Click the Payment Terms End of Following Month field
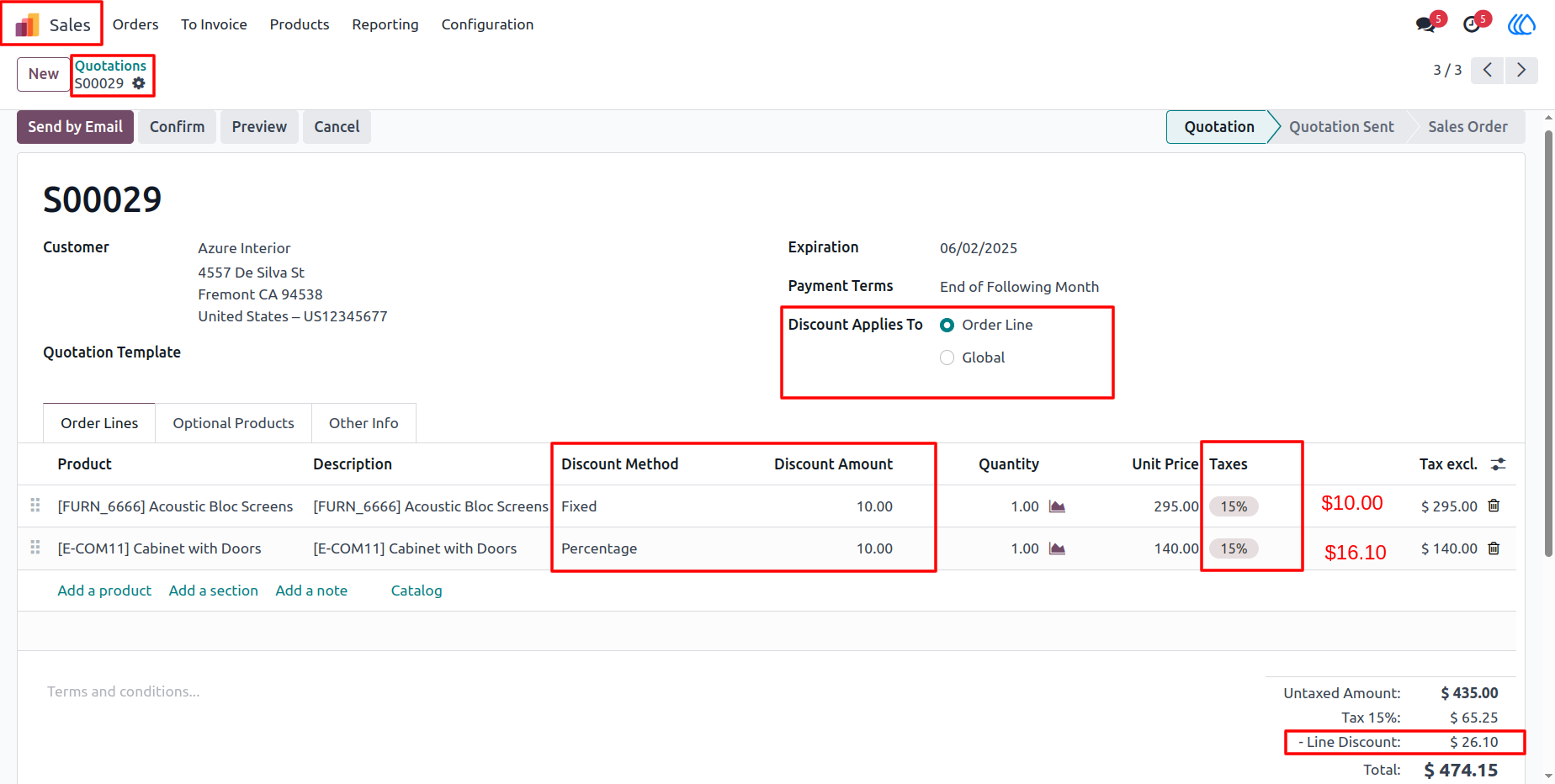Viewport: 1555px width, 784px height. [x=1019, y=287]
